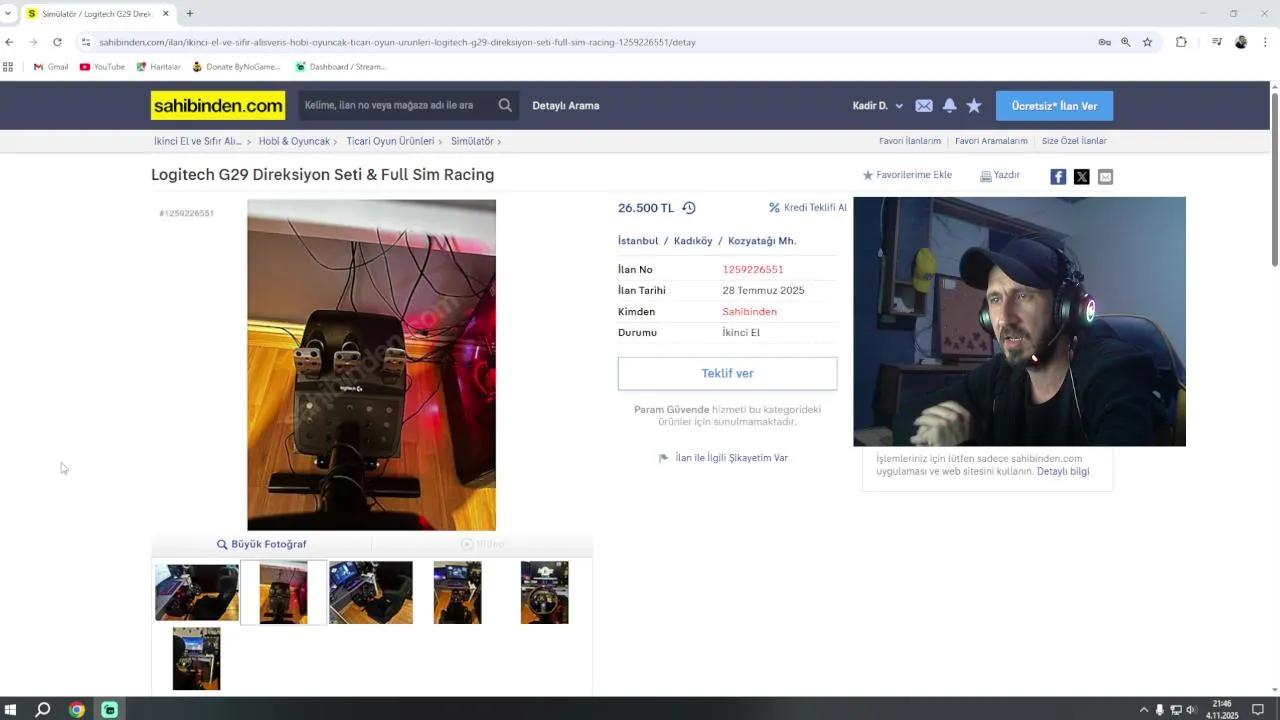
Task: Go to Ticari Oyun Ürünleri breadcrumb
Action: pos(390,141)
